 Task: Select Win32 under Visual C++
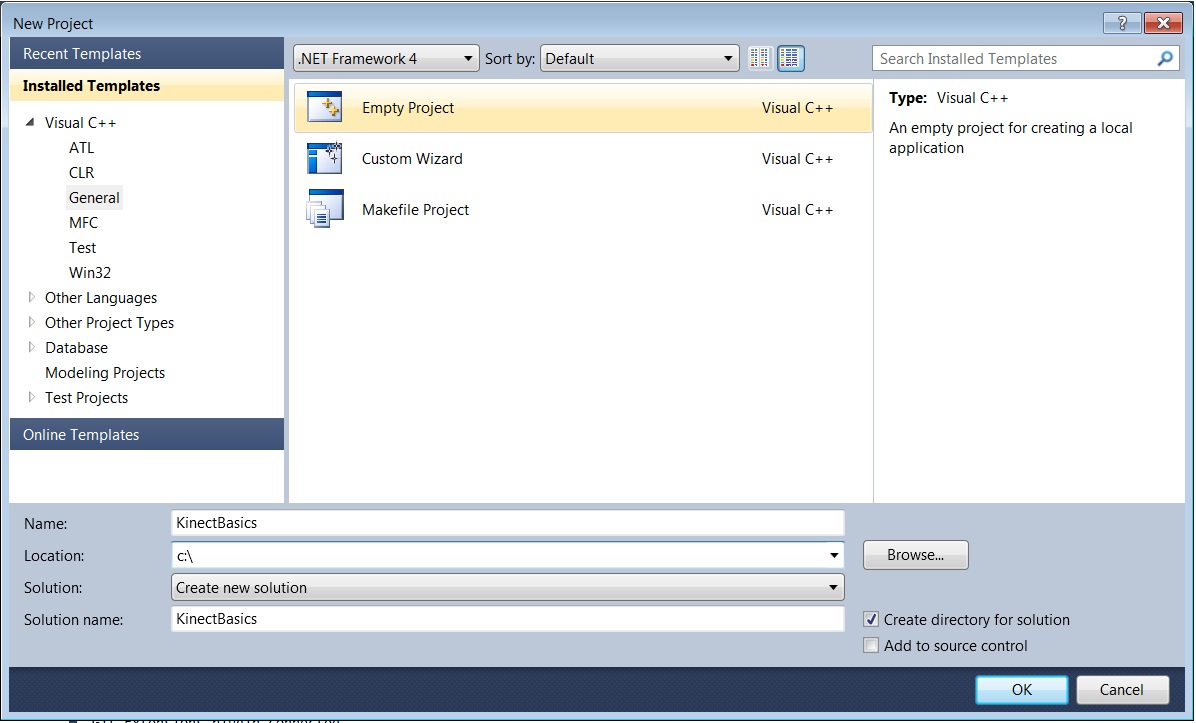(x=90, y=272)
